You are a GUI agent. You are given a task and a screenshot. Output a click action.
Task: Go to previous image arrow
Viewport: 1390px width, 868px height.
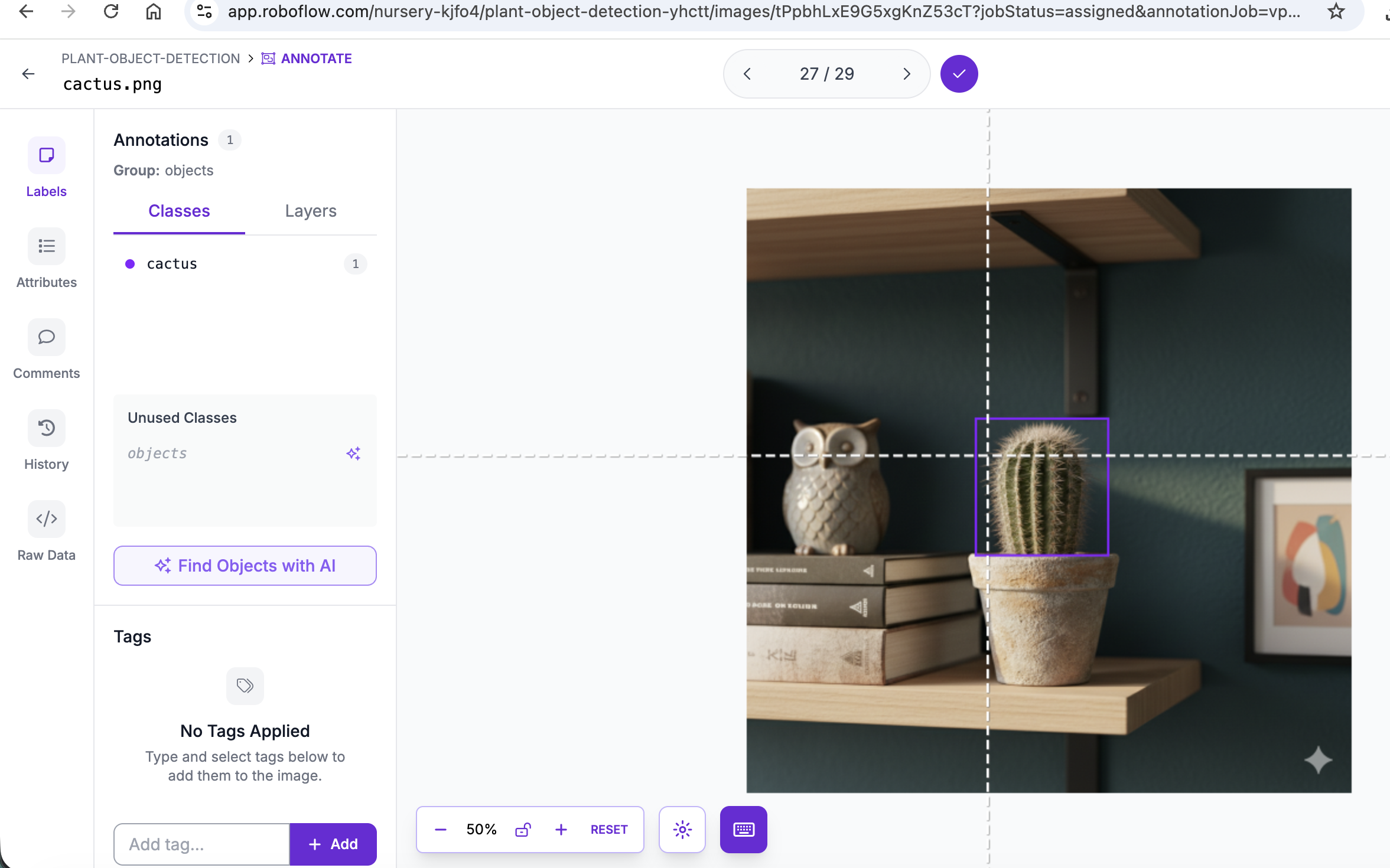747,74
